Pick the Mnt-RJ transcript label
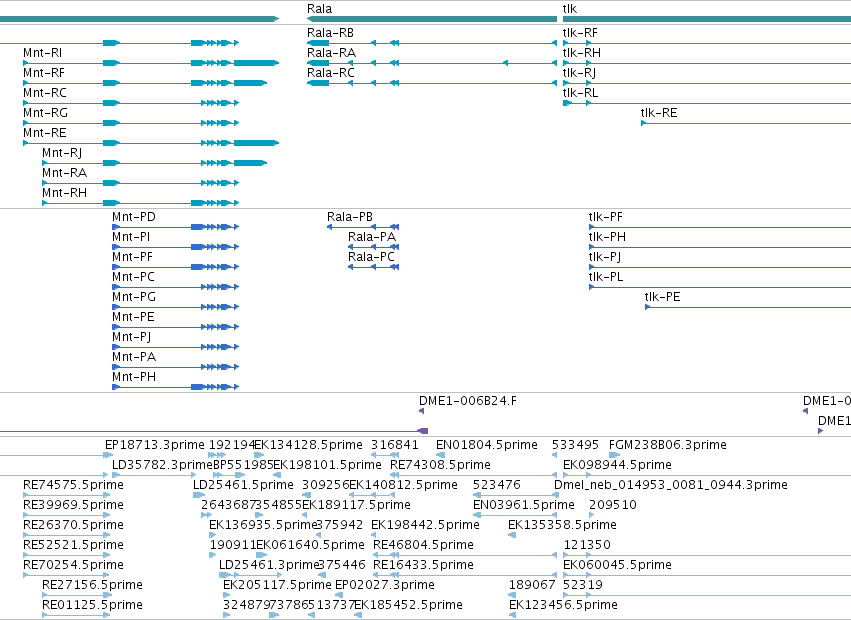Image resolution: width=851 pixels, height=620 pixels. (x=62, y=154)
